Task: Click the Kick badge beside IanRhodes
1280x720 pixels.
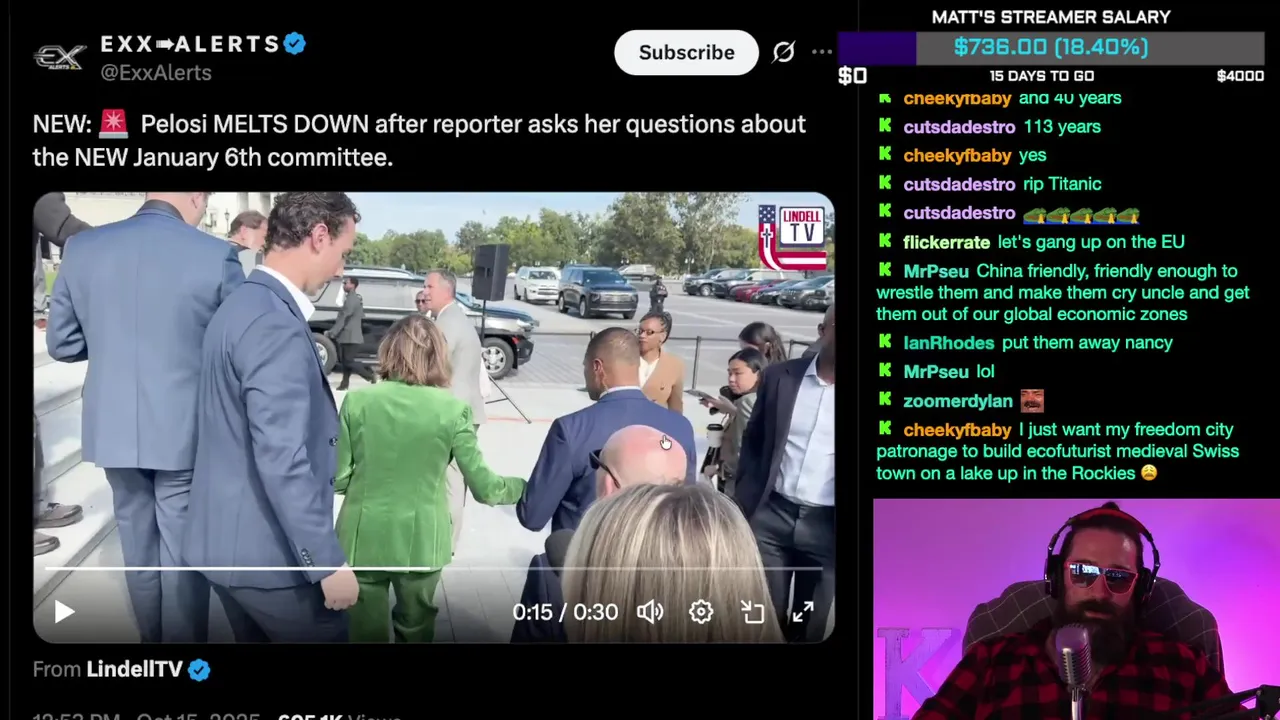Action: pos(885,342)
